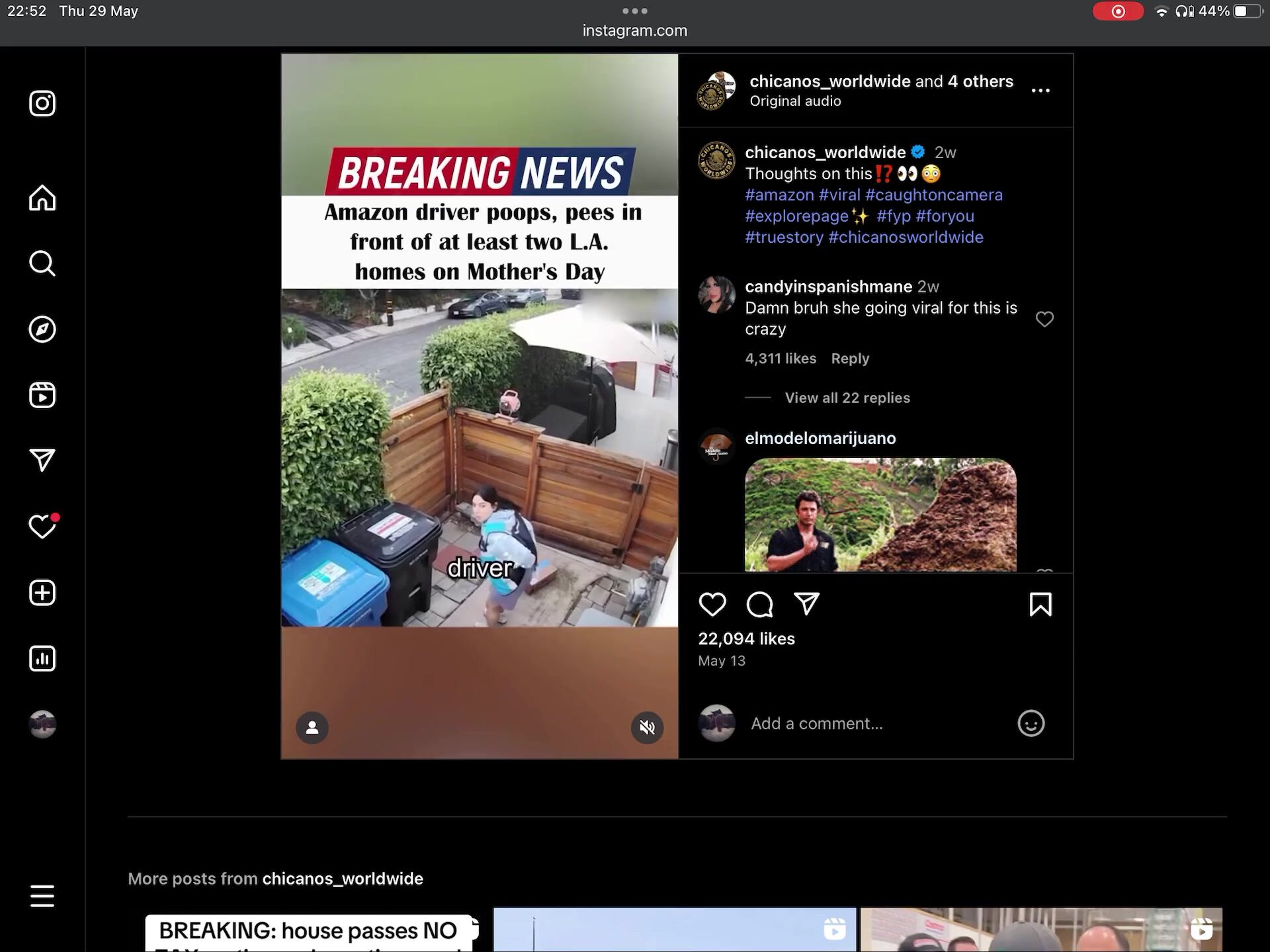Image resolution: width=1270 pixels, height=952 pixels.
Task: Open the May 13 post date link
Action: click(722, 661)
